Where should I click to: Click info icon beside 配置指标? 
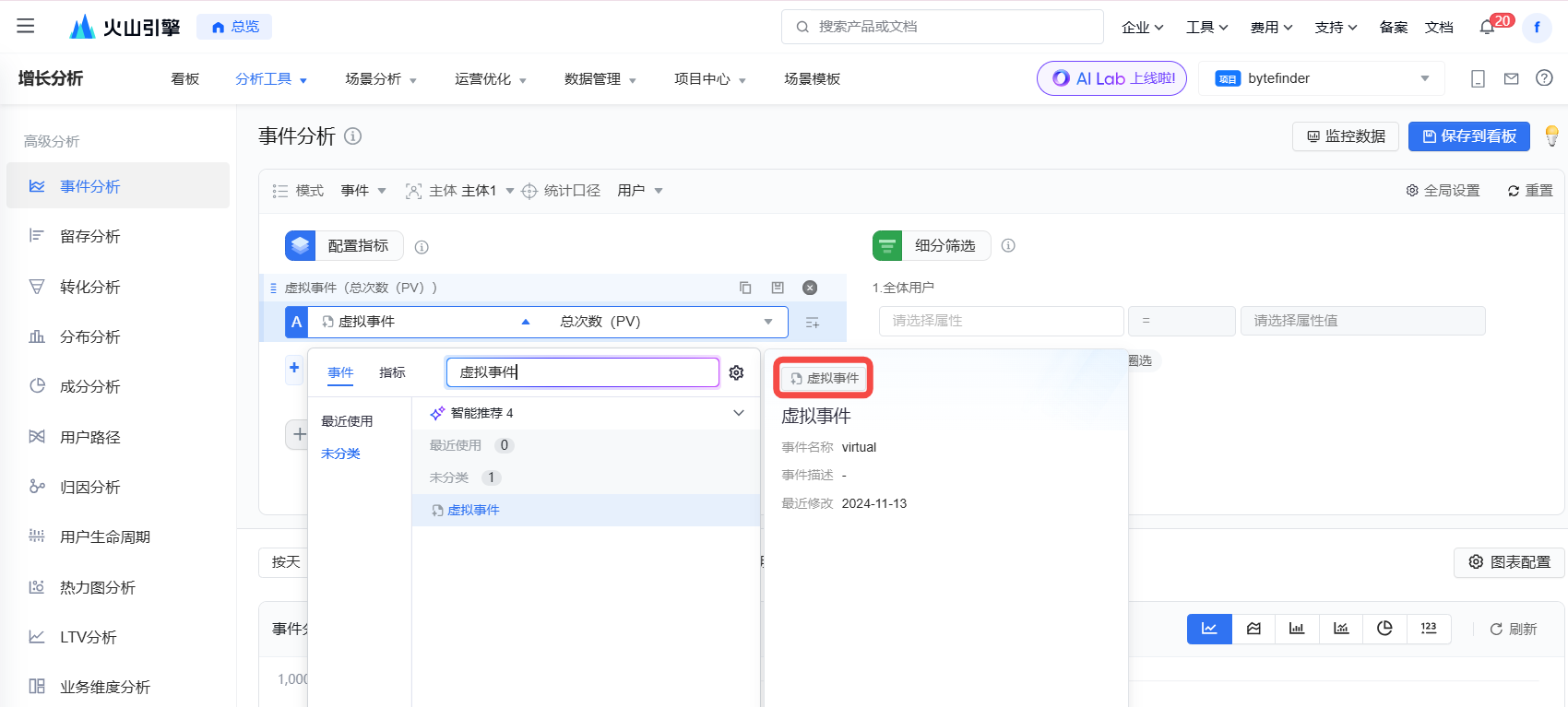[x=422, y=247]
